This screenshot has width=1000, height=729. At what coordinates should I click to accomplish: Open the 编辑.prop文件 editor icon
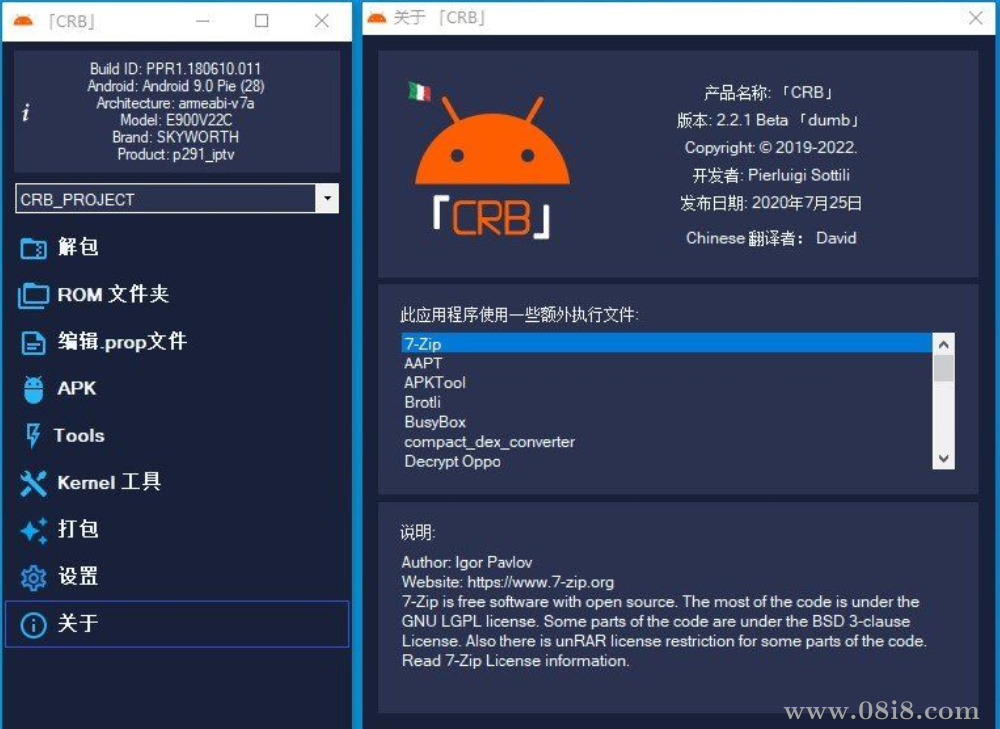(32, 342)
